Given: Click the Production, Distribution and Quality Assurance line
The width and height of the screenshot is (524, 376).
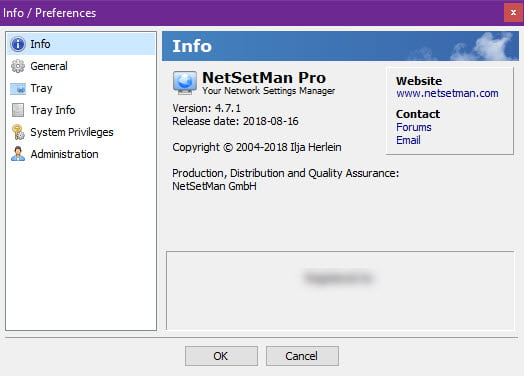Looking at the screenshot, I should (285, 173).
